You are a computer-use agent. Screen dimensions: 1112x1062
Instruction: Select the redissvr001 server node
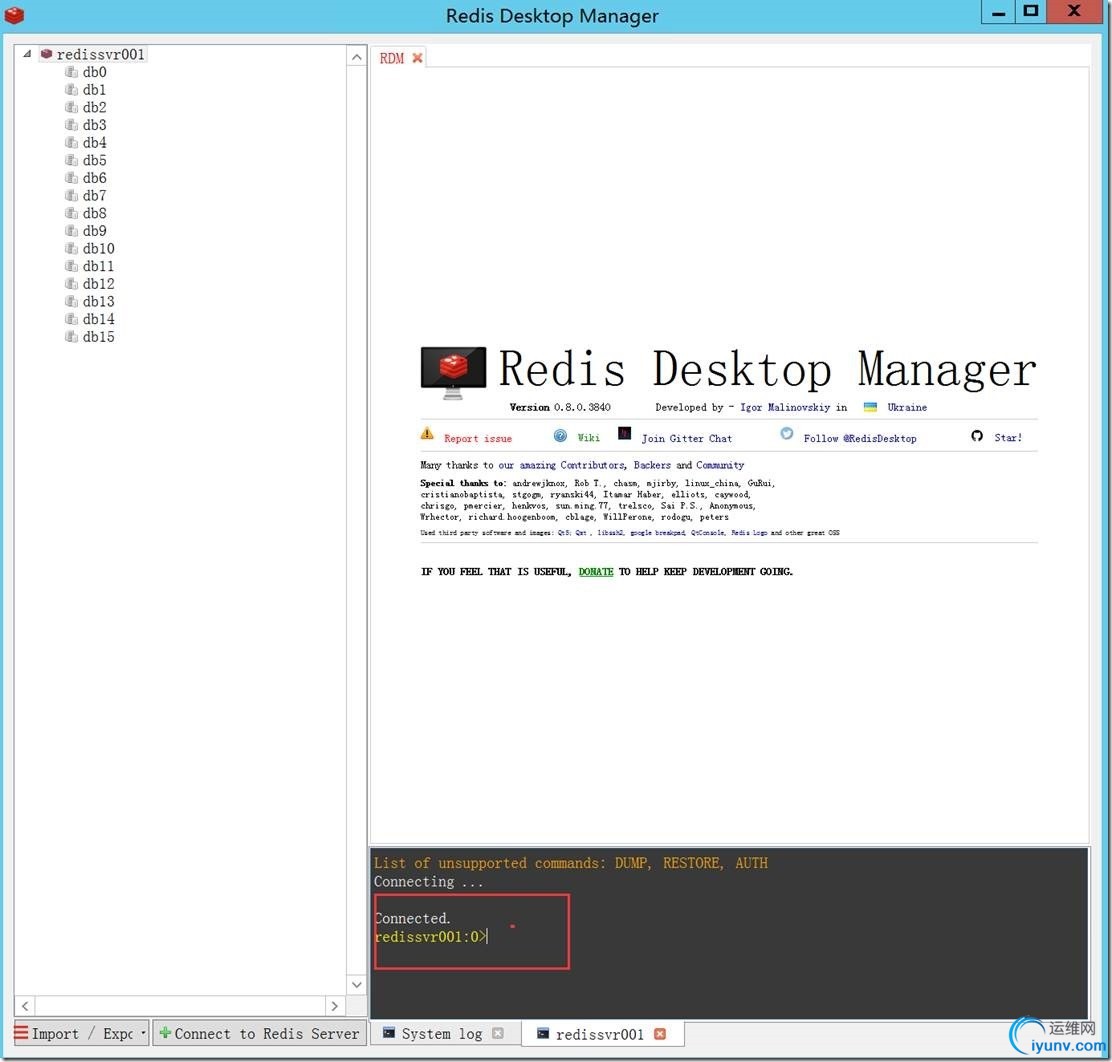(100, 54)
